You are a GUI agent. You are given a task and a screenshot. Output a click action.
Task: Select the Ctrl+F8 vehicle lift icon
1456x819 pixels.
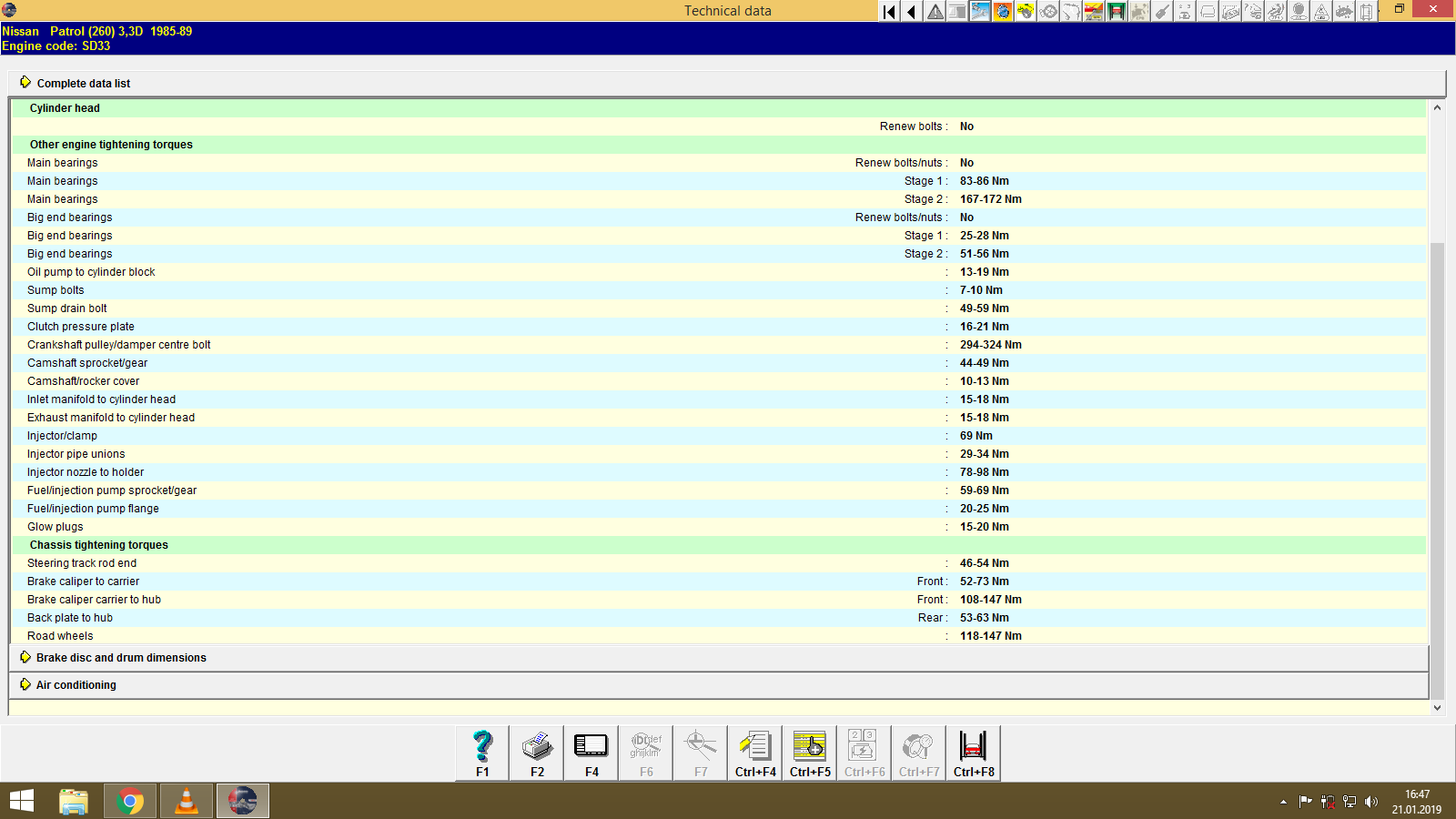point(972,753)
